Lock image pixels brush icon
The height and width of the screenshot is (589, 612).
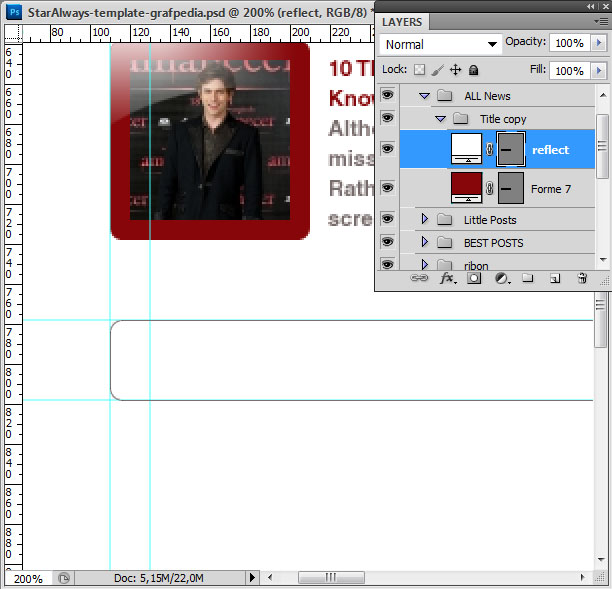click(438, 70)
